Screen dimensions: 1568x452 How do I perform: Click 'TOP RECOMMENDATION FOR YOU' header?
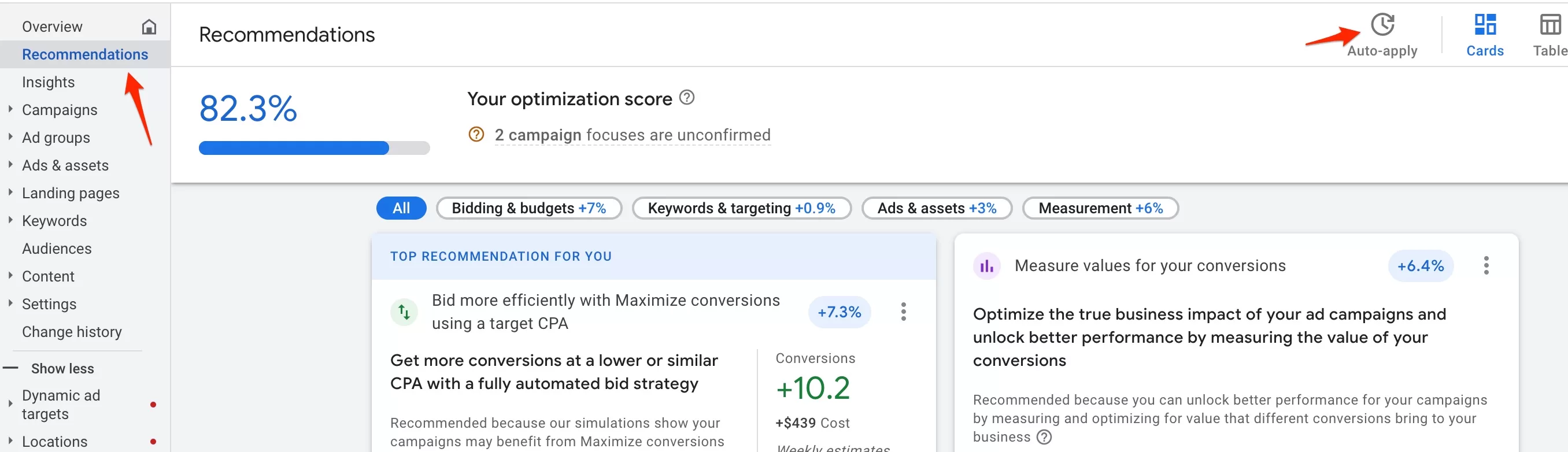501,256
